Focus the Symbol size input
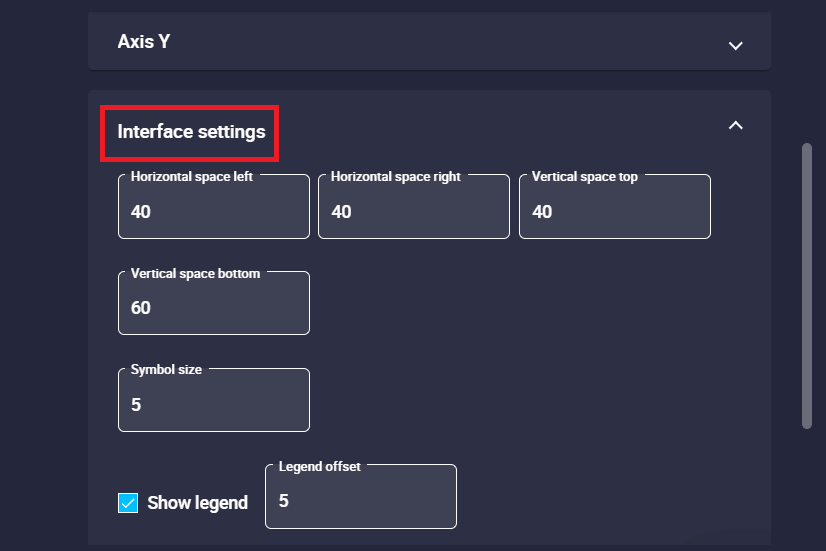Screen dimensions: 826x551 213,405
